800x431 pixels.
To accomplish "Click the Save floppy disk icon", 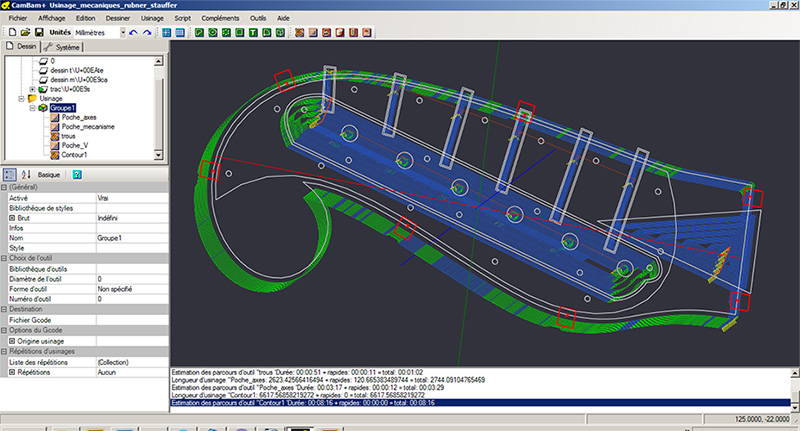I will 39,32.
